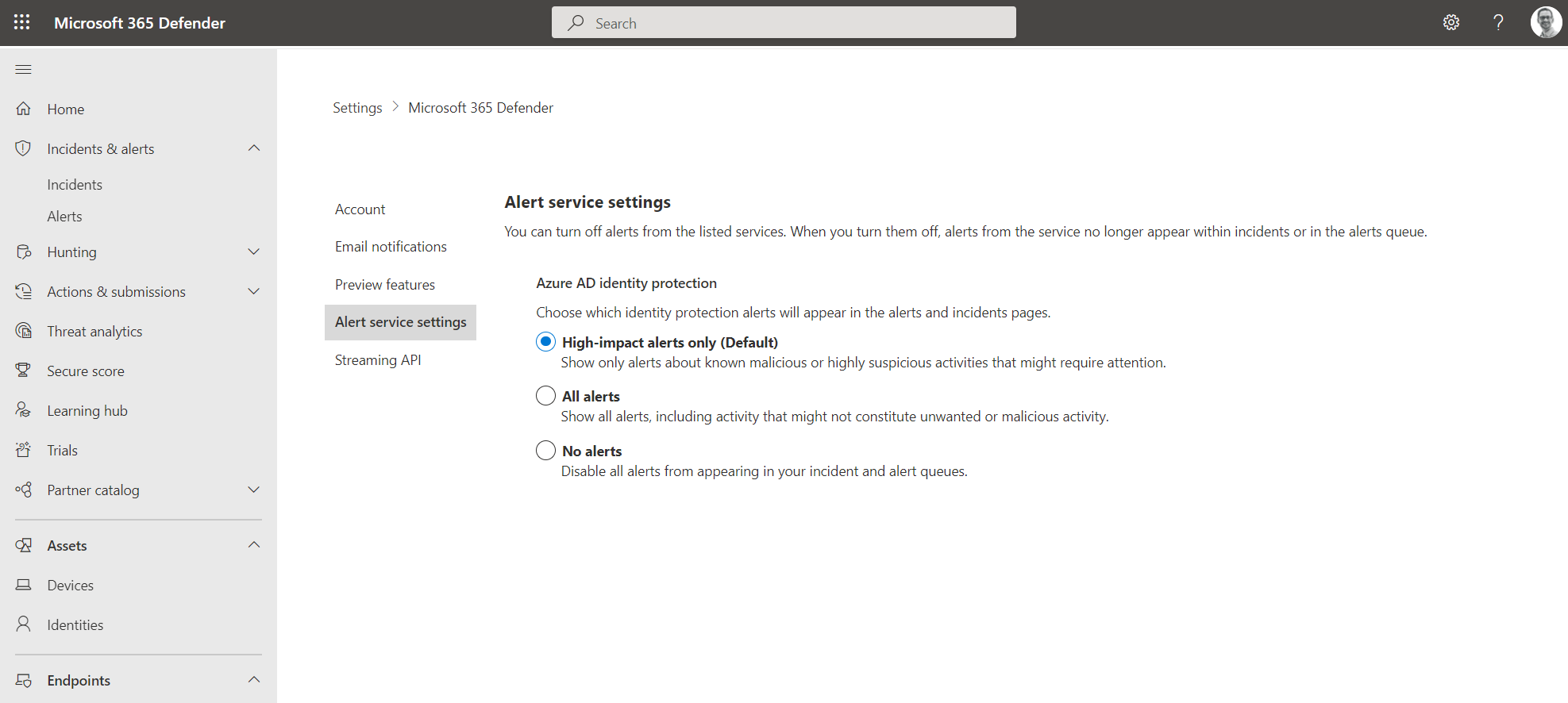The width and height of the screenshot is (1568, 703).
Task: Open the Streaming API settings tab
Action: pyautogui.click(x=378, y=360)
